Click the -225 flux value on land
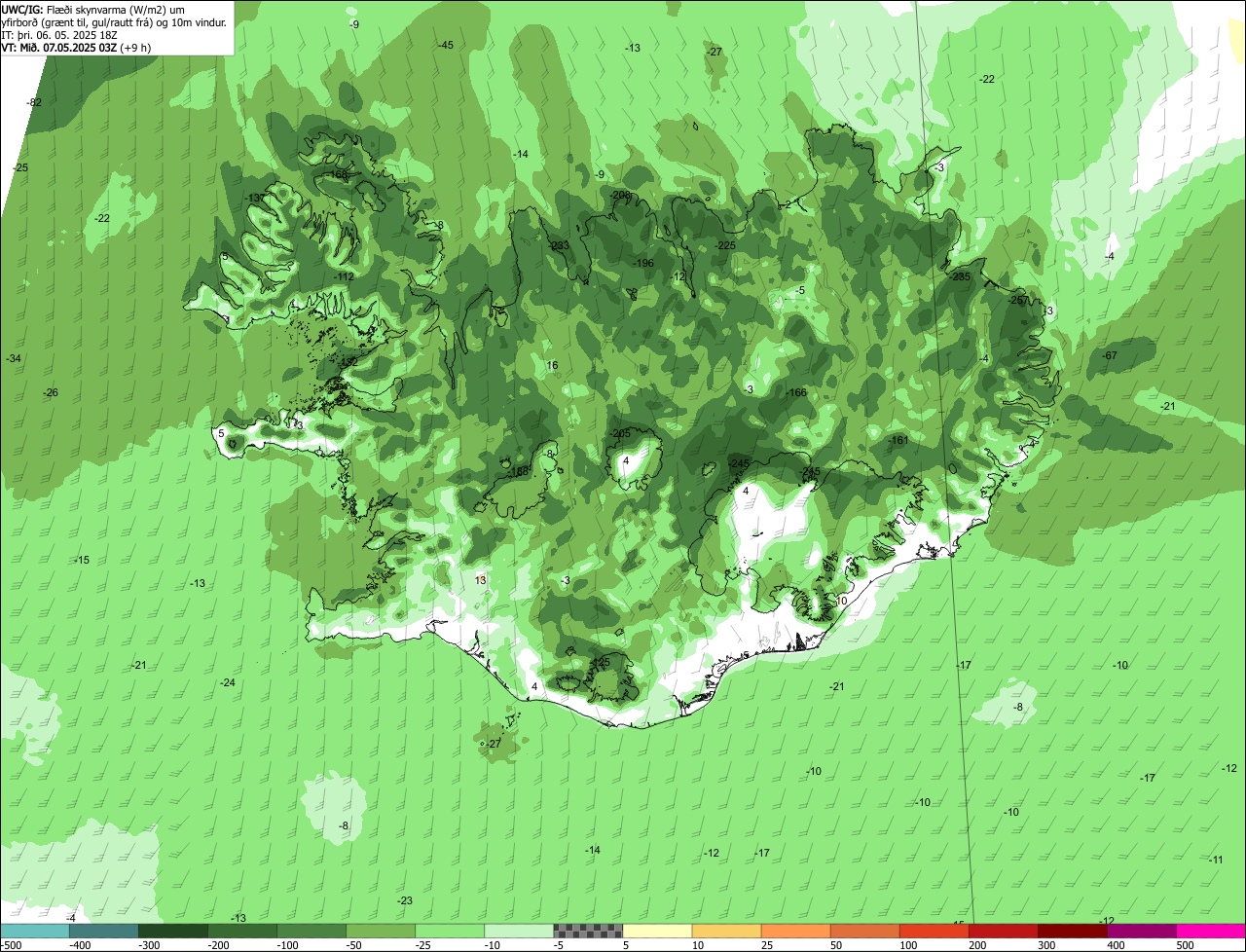This screenshot has width=1246, height=952. [x=725, y=245]
